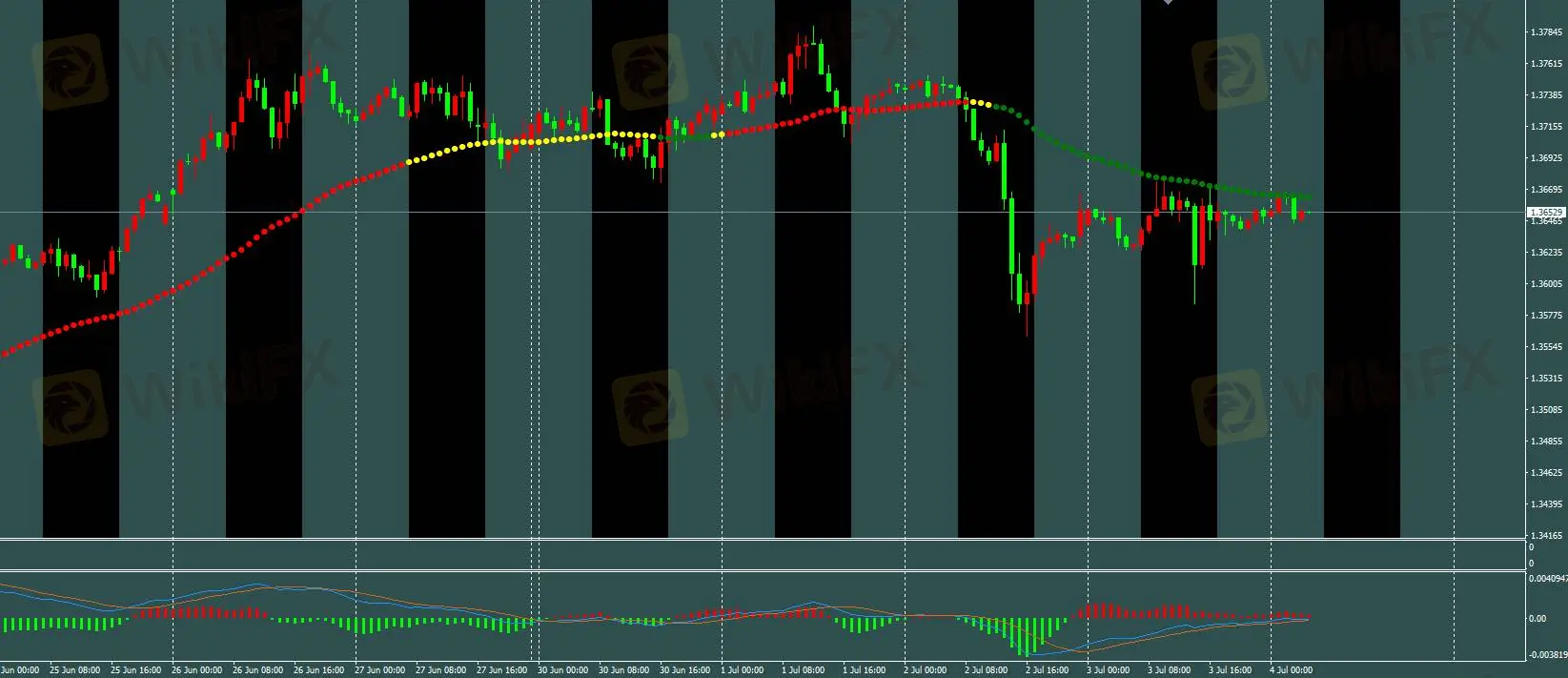Click the lowest candle wick on 2 Jul
Image resolution: width=1568 pixels, height=678 pixels.
point(1027,332)
